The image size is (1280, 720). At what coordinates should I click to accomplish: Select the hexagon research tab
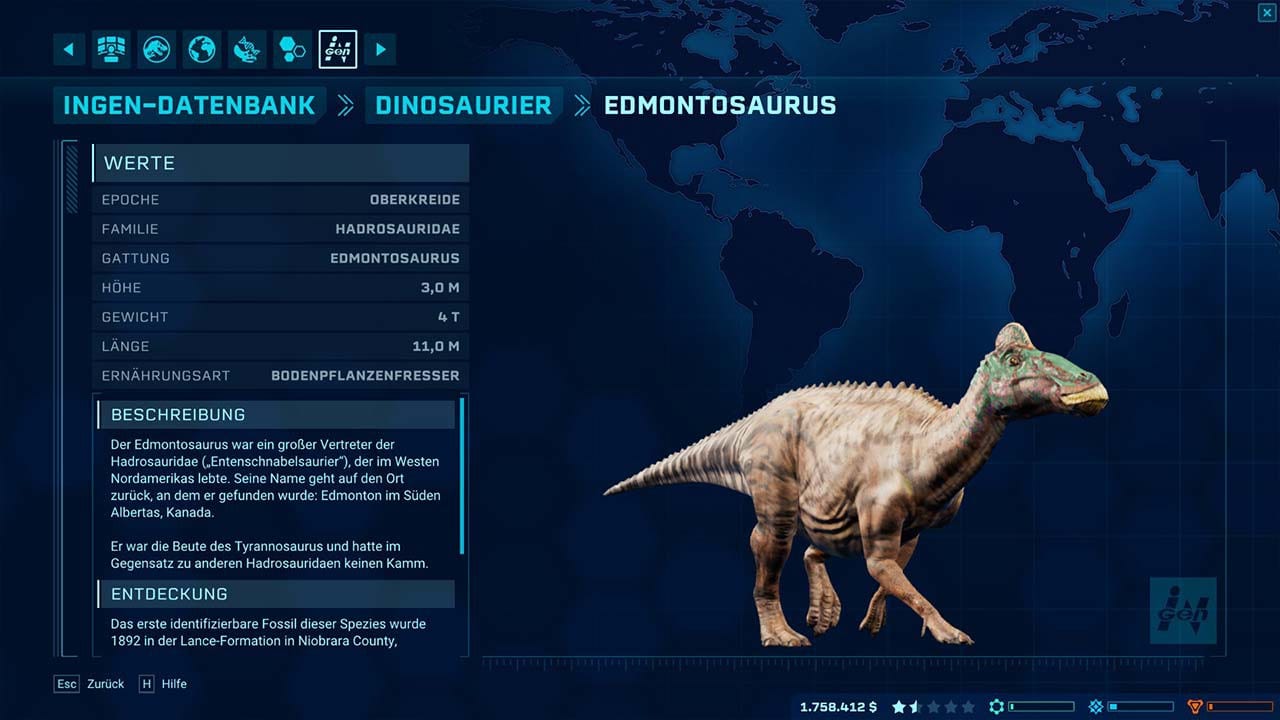point(292,49)
